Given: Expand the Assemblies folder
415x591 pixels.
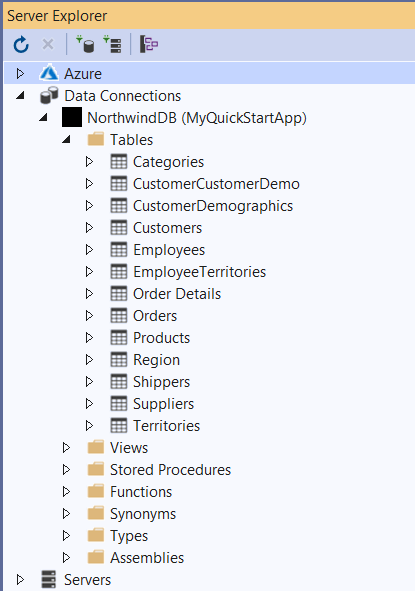Looking at the screenshot, I should coord(66,557).
